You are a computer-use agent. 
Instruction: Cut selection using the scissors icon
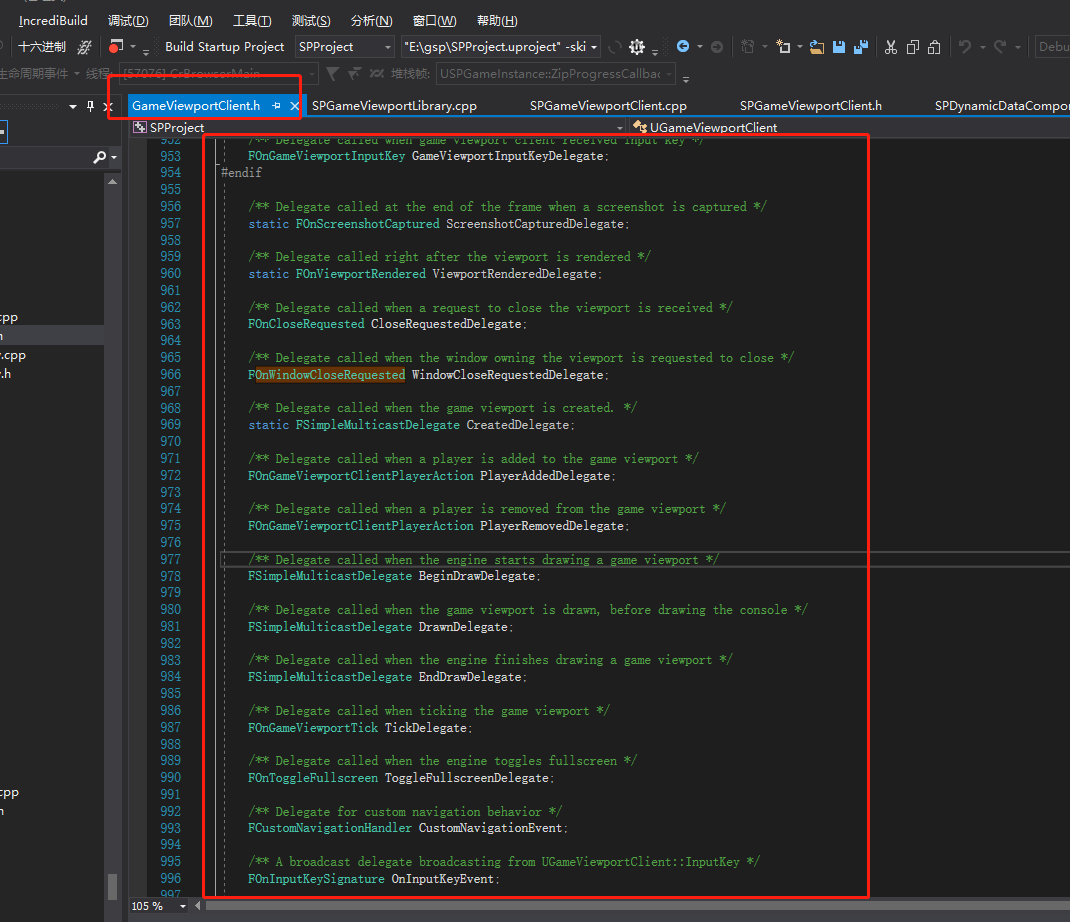point(890,47)
